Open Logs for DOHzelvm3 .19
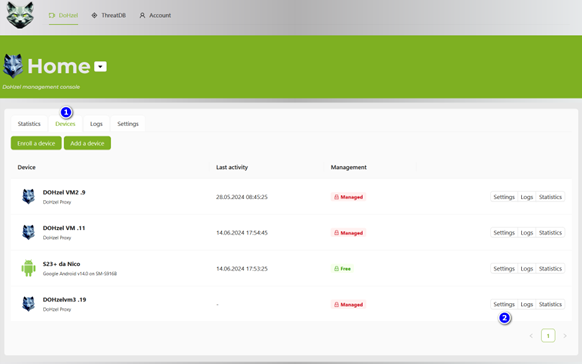Screen dimensions: 582x364 click(527, 304)
